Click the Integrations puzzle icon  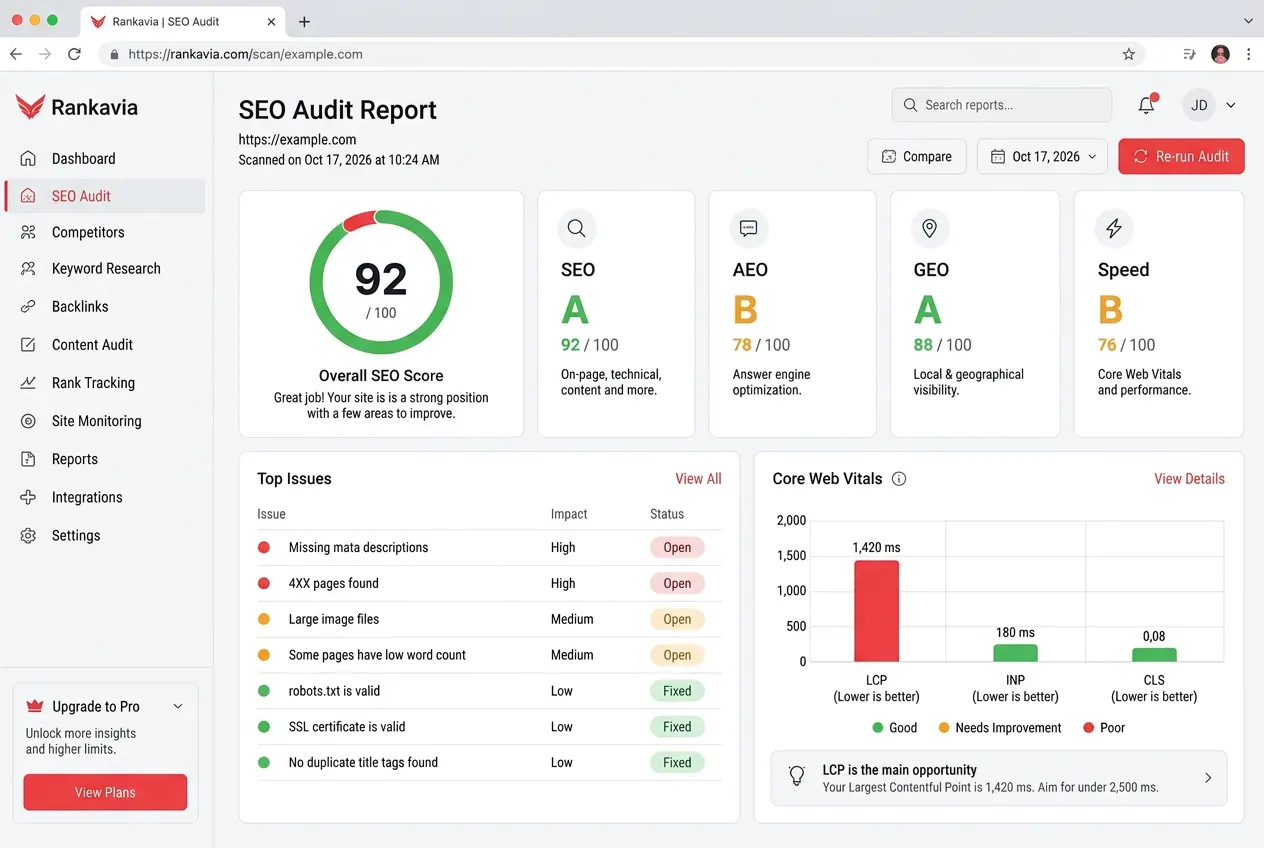point(29,497)
